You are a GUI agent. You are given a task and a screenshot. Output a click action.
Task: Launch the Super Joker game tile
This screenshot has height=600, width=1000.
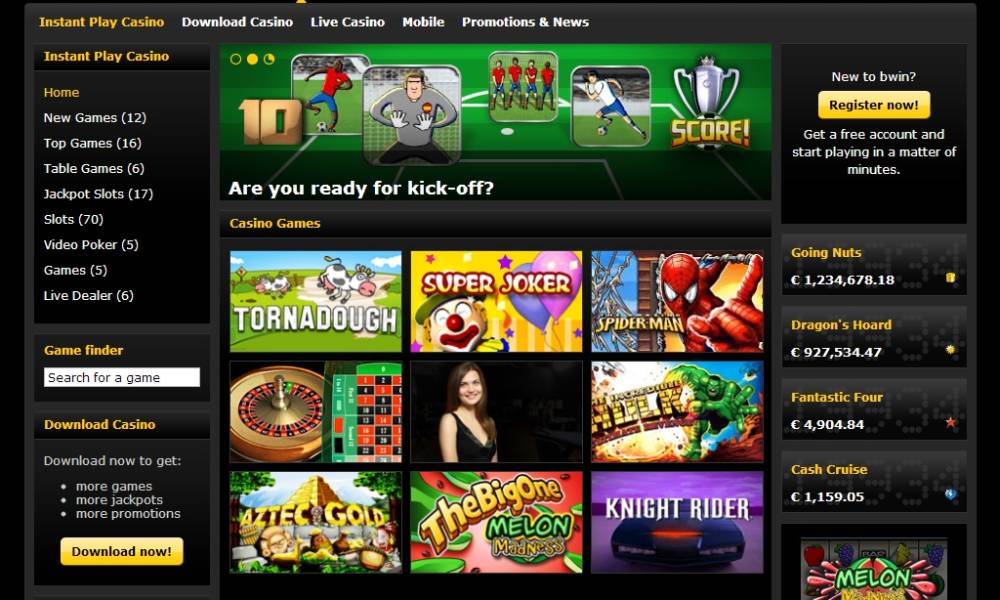click(496, 301)
